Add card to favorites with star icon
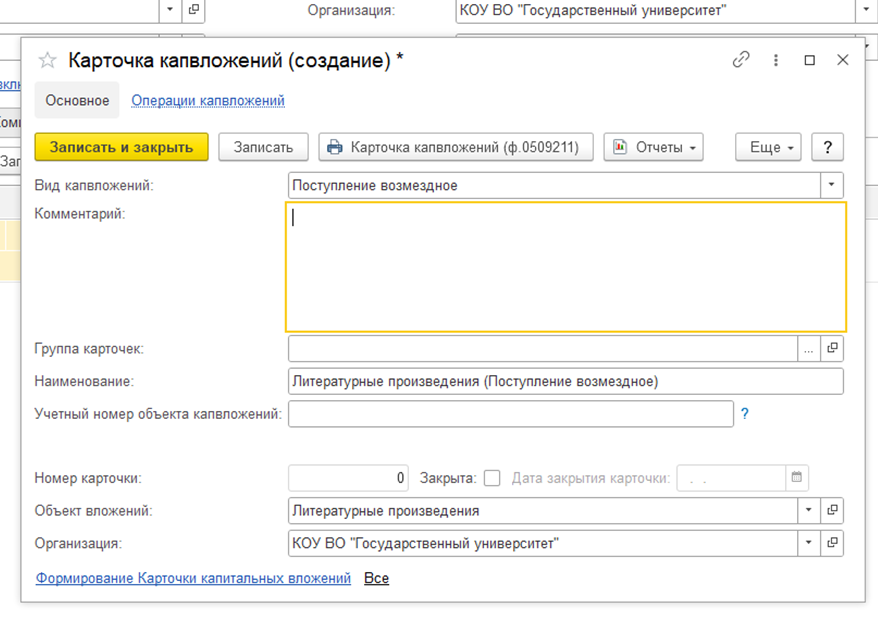The image size is (878, 632). [x=48, y=60]
